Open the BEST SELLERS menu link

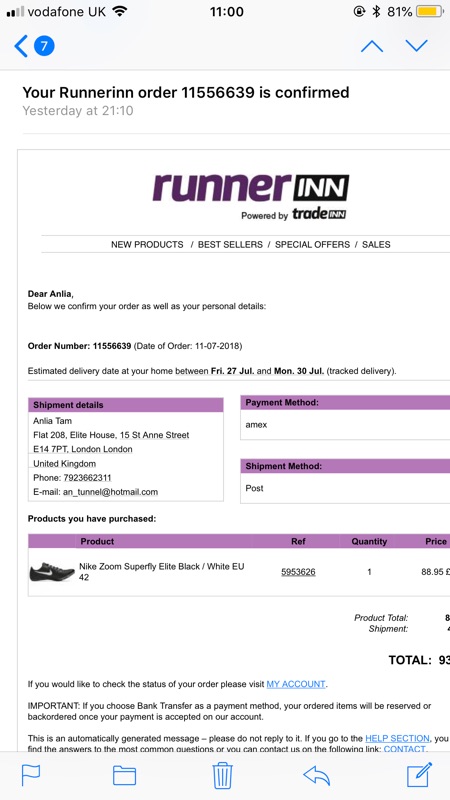tap(230, 244)
